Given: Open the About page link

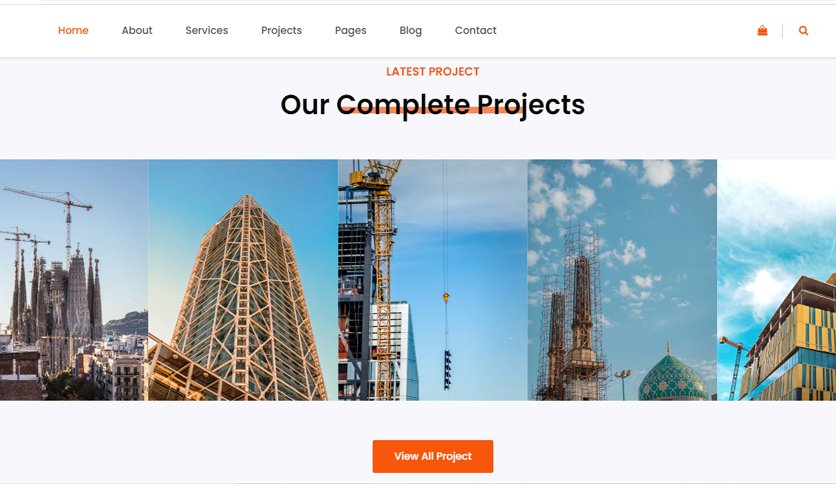Looking at the screenshot, I should pos(137,30).
